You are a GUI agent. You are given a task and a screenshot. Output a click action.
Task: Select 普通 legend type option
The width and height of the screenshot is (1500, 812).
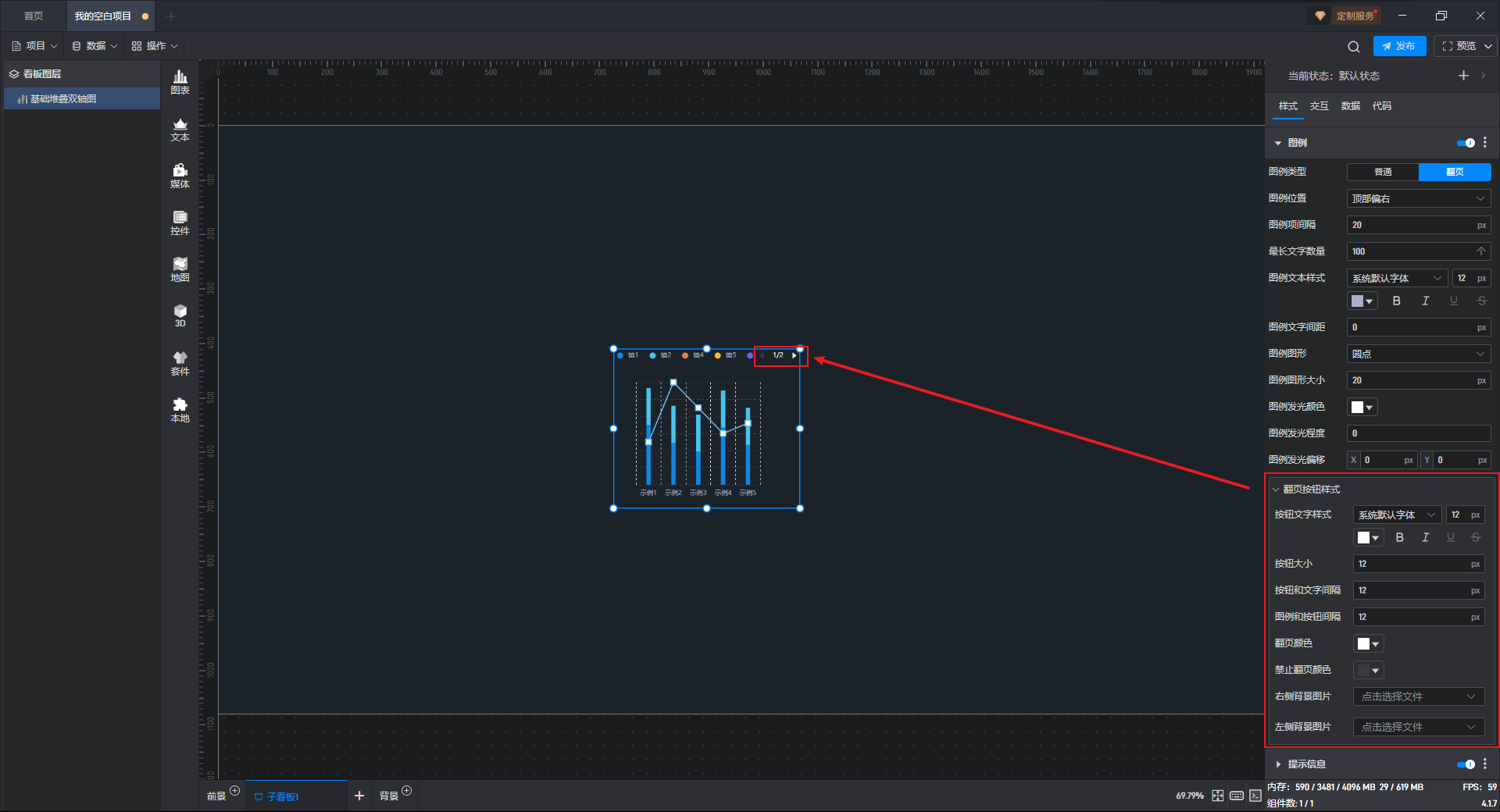pyautogui.click(x=1383, y=172)
